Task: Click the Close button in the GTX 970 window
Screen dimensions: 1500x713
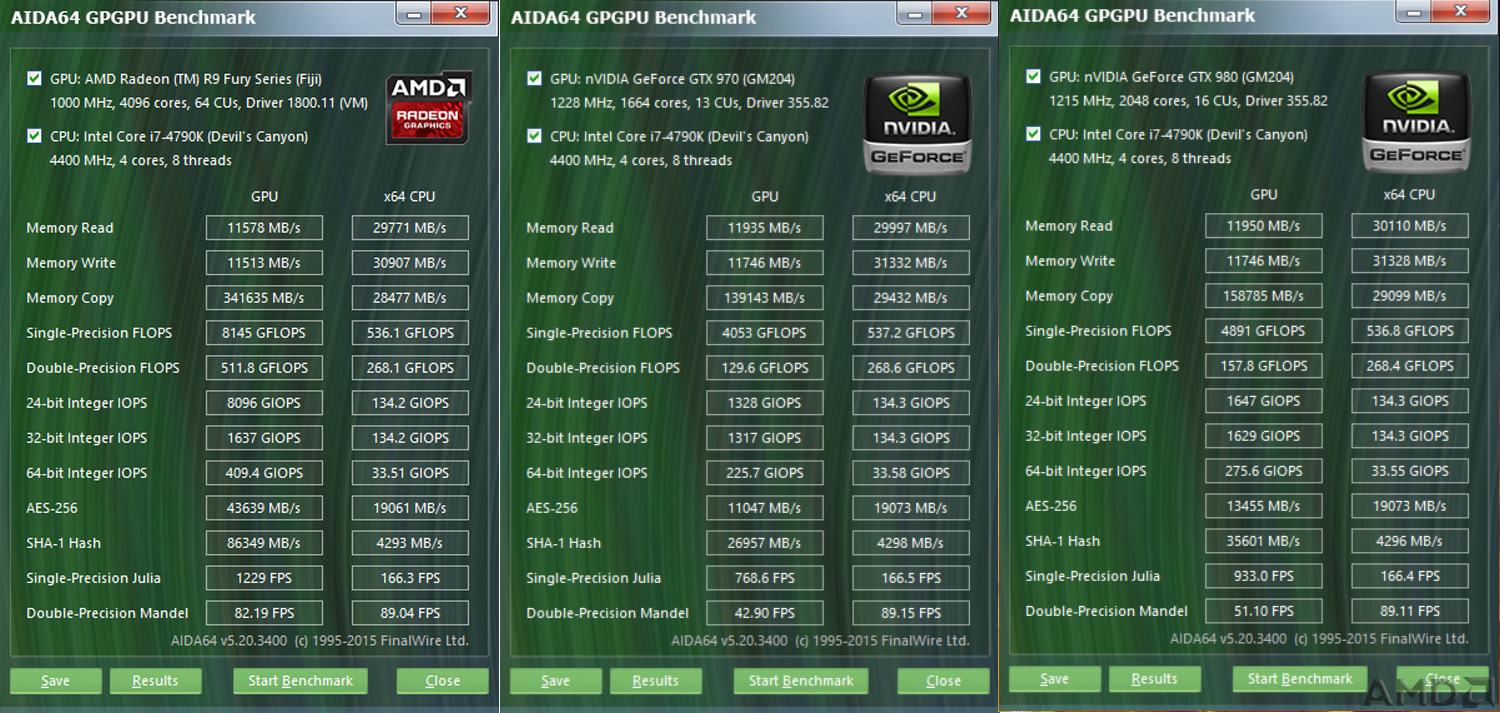Action: pyautogui.click(x=943, y=681)
